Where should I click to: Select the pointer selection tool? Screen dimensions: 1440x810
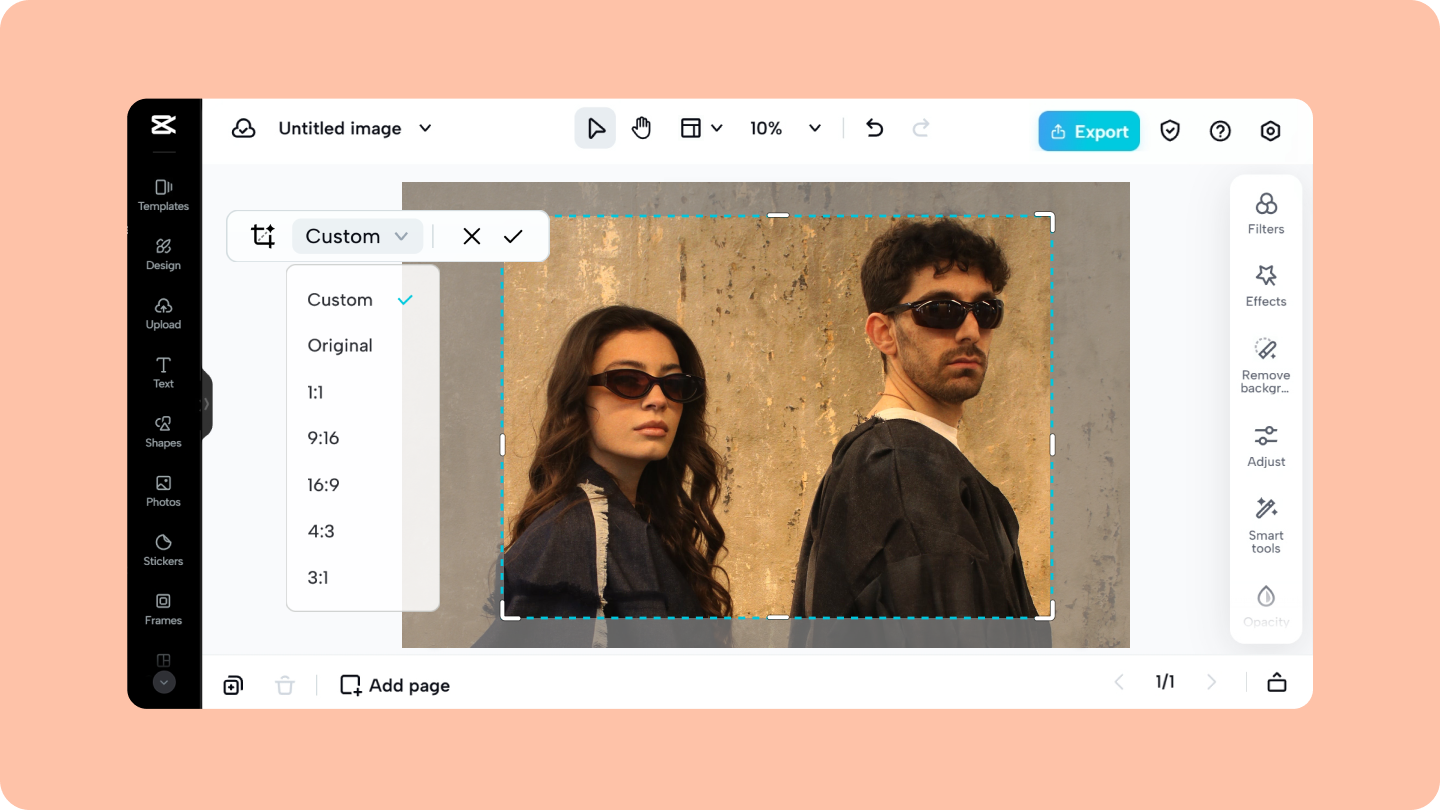point(595,128)
